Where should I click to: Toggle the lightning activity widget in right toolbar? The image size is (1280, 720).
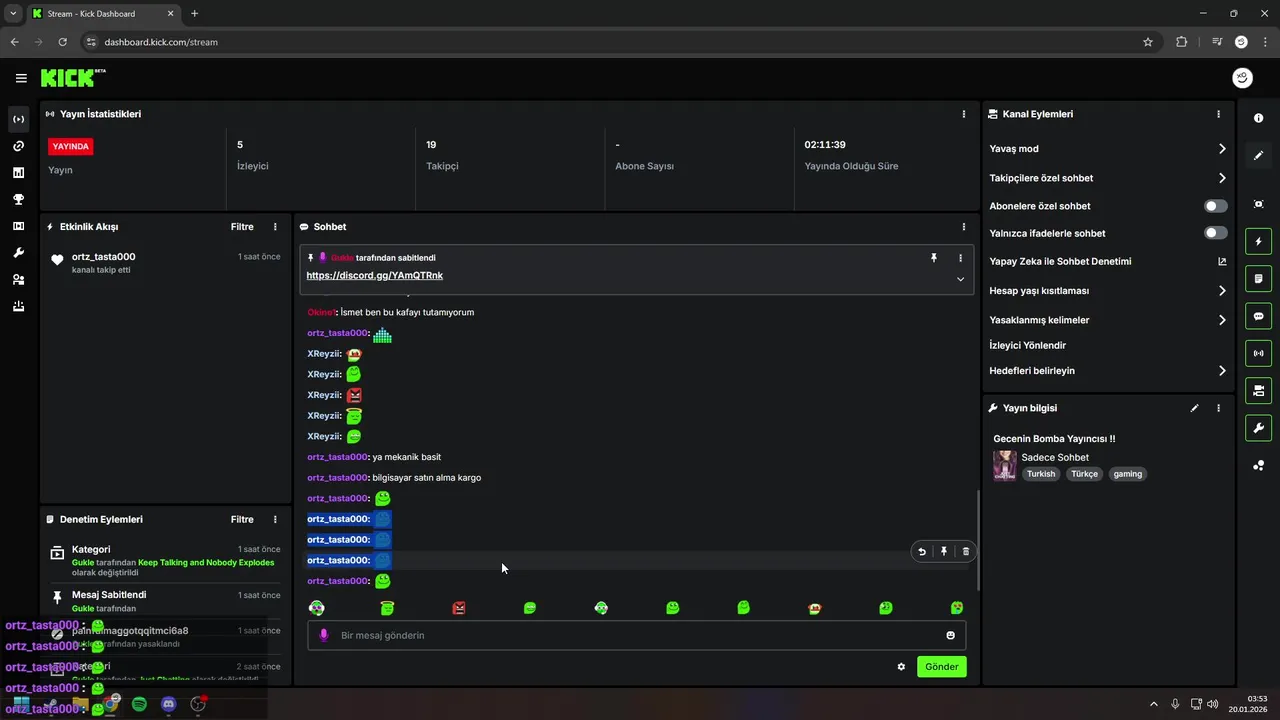point(1258,241)
